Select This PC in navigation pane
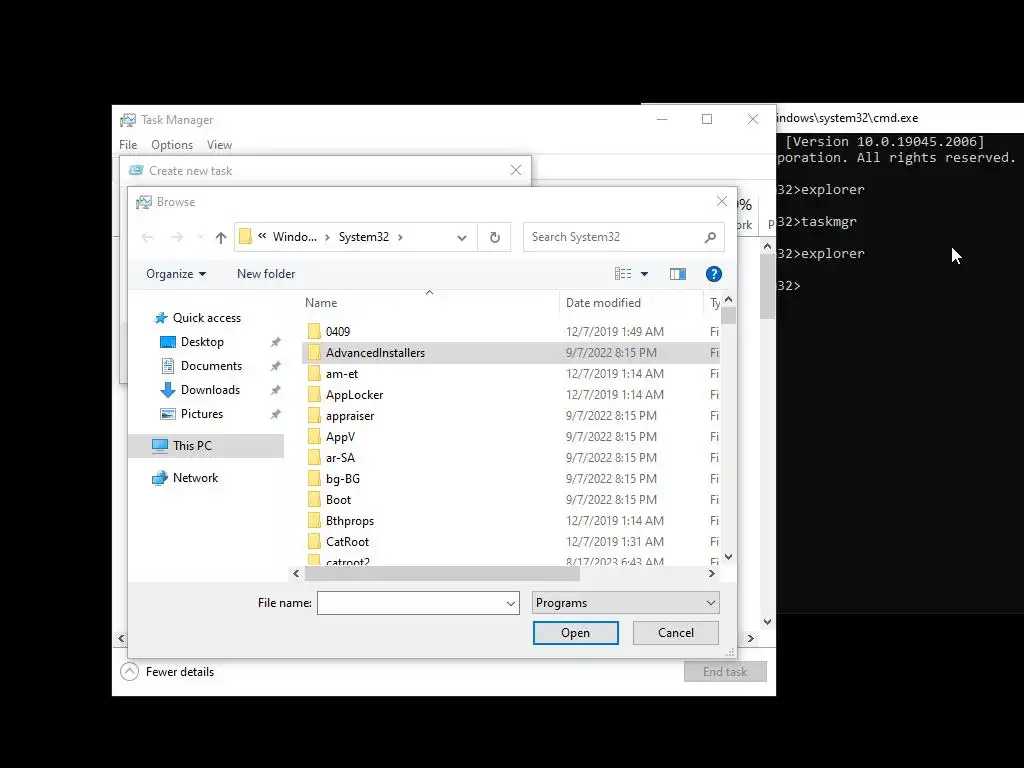This screenshot has width=1024, height=768. 206,446
